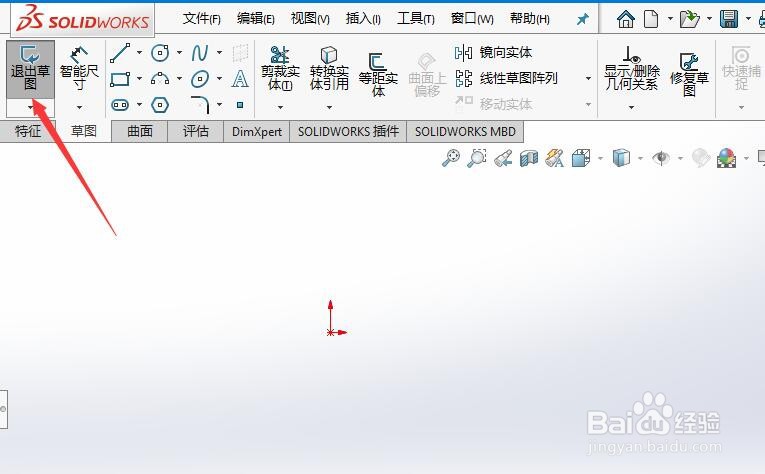Expand the Arc tool dropdown arrow
The width and height of the screenshot is (765, 474).
(179, 78)
